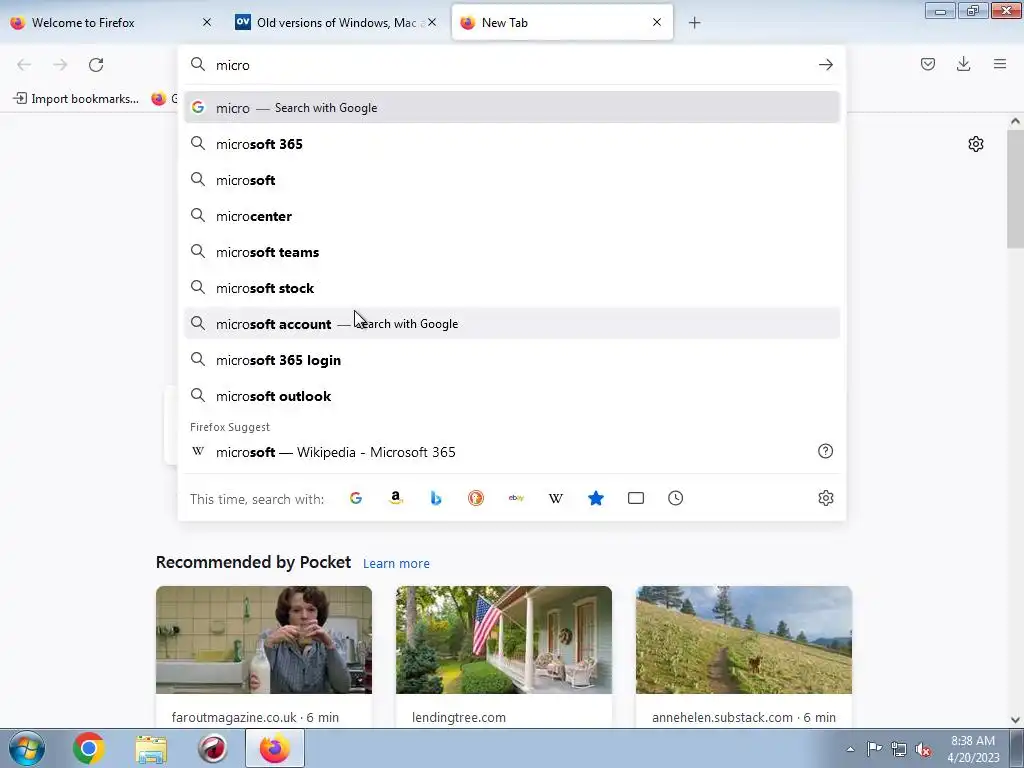This screenshot has height=768, width=1024.
Task: Open search settings gear in dropdown
Action: (825, 498)
